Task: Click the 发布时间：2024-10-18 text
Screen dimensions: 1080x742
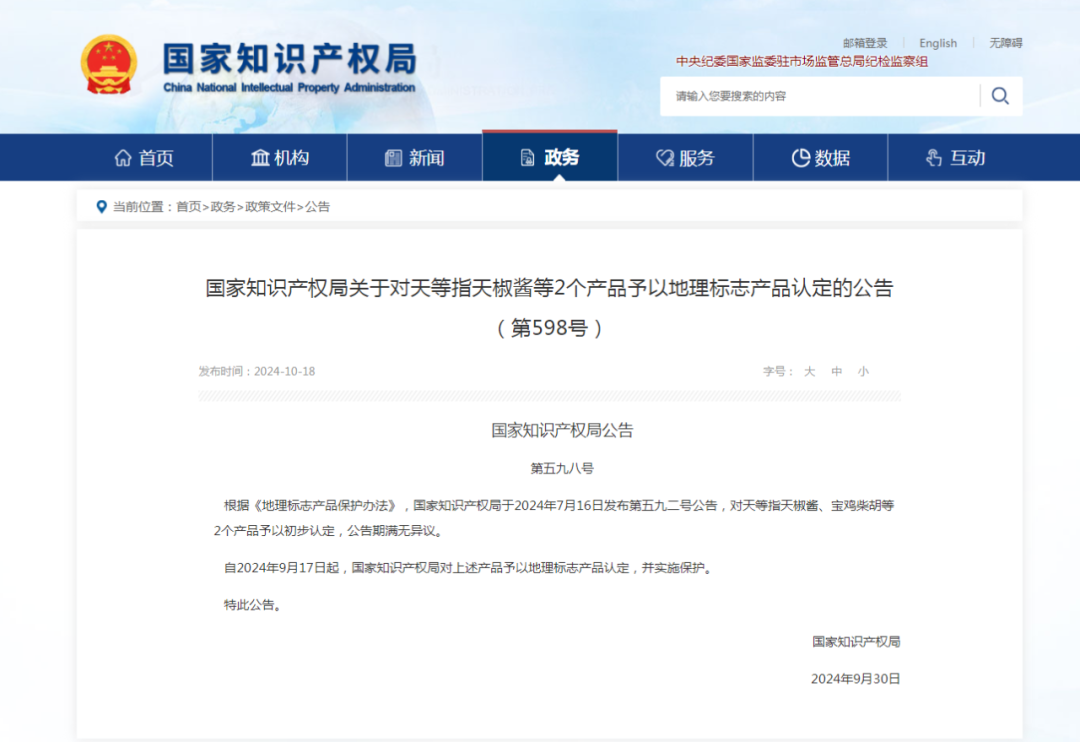Action: (x=257, y=371)
